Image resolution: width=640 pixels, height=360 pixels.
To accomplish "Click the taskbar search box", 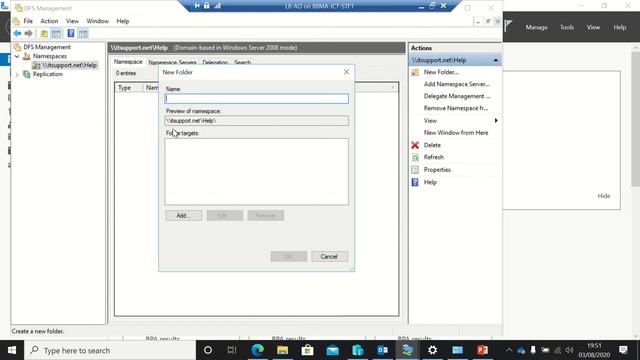I will pos(110,350).
